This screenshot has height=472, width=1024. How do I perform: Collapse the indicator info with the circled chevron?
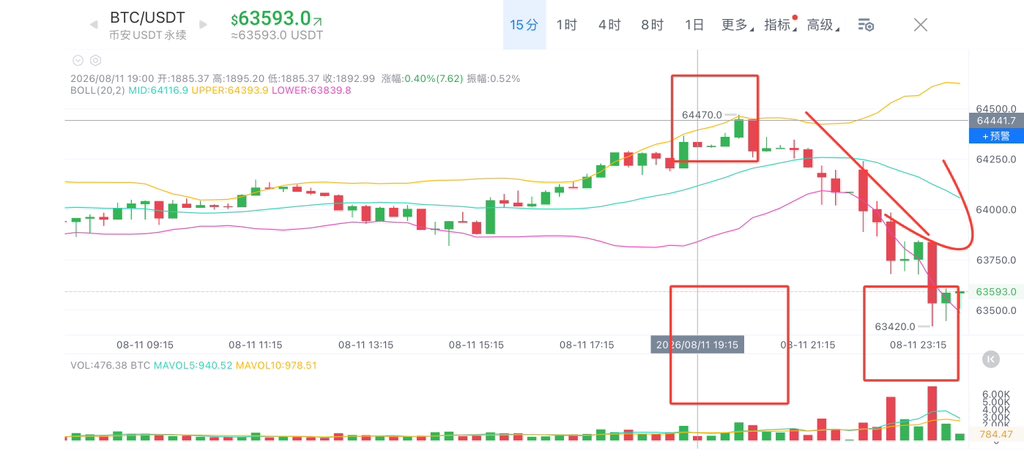(78, 61)
